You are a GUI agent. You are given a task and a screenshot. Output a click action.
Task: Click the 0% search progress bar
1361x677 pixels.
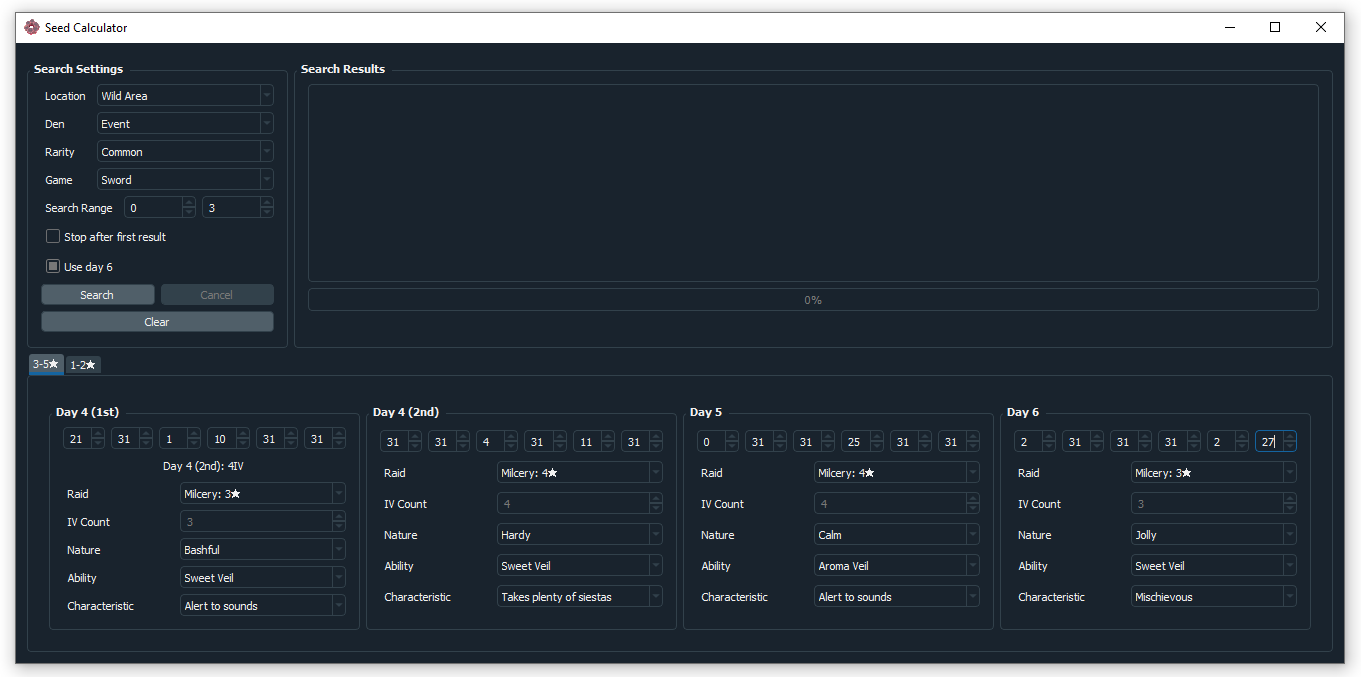(x=812, y=300)
